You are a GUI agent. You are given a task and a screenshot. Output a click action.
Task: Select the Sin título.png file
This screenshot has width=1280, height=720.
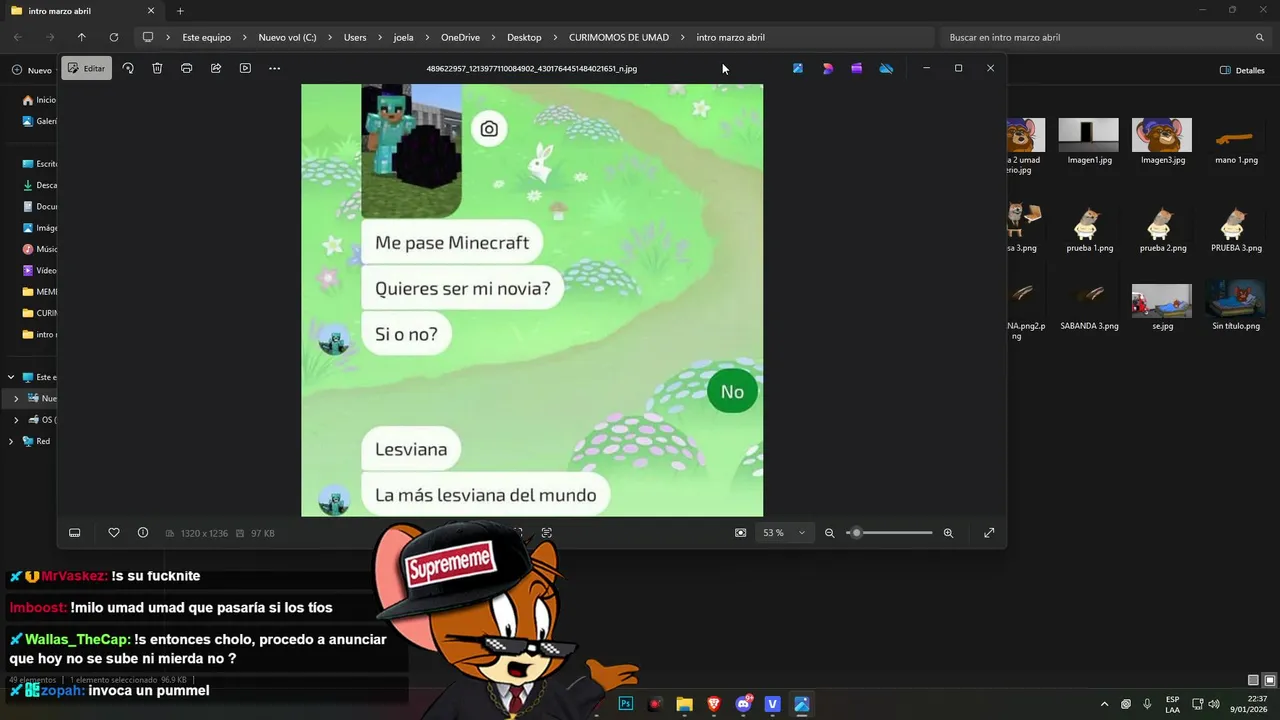coord(1236,307)
